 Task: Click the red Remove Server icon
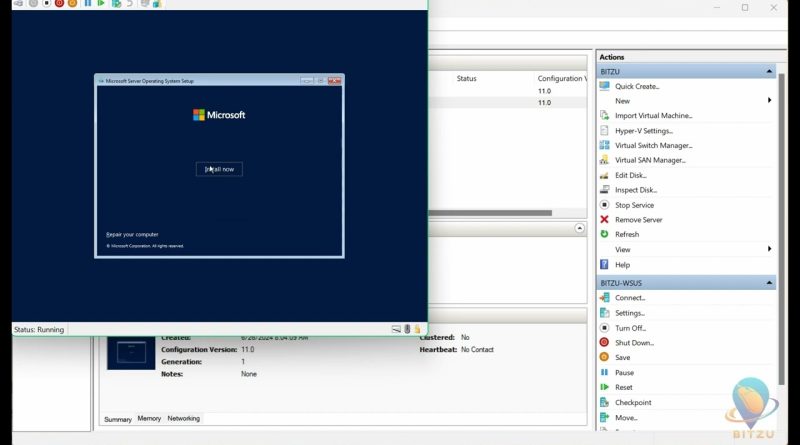605,219
